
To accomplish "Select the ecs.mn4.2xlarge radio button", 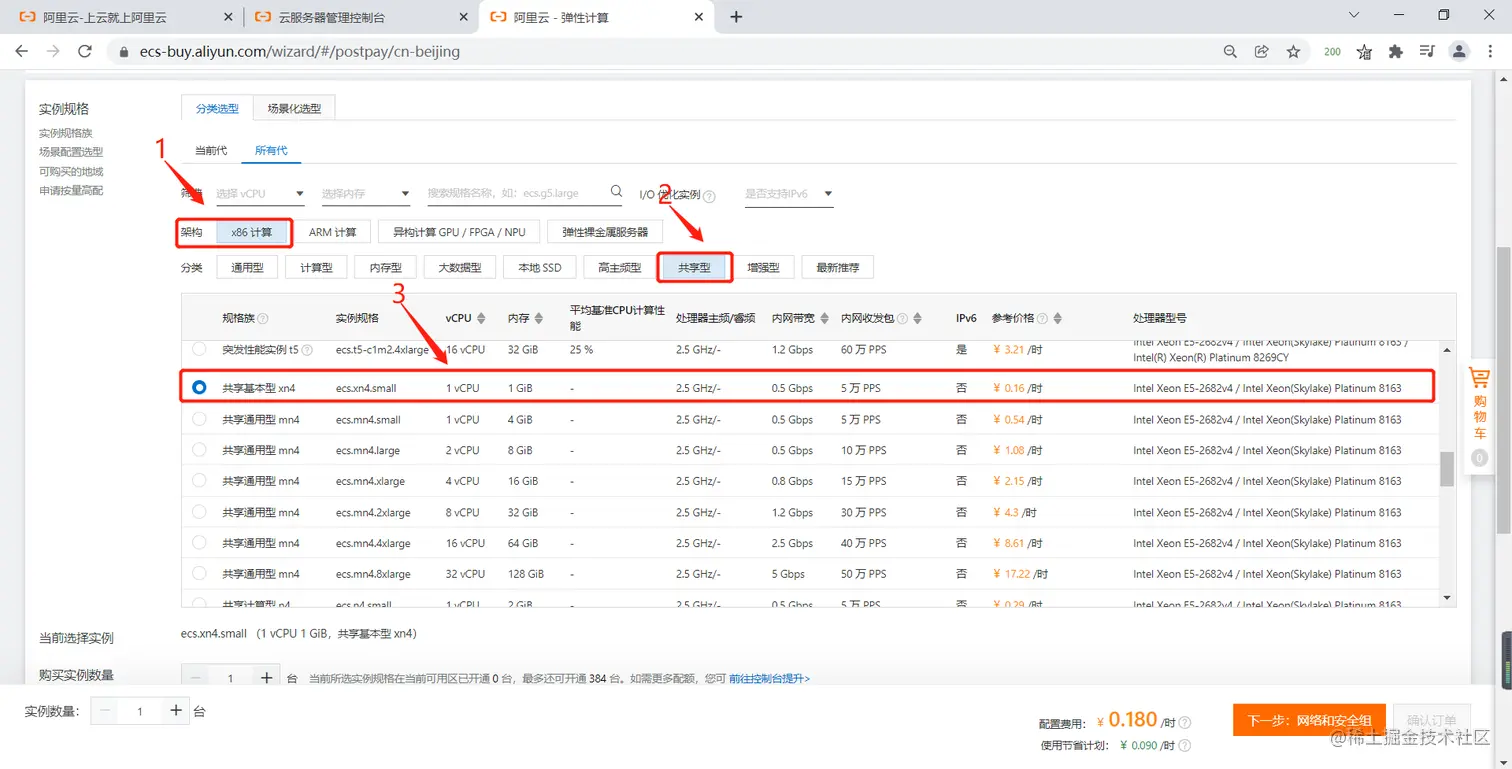I will [199, 512].
